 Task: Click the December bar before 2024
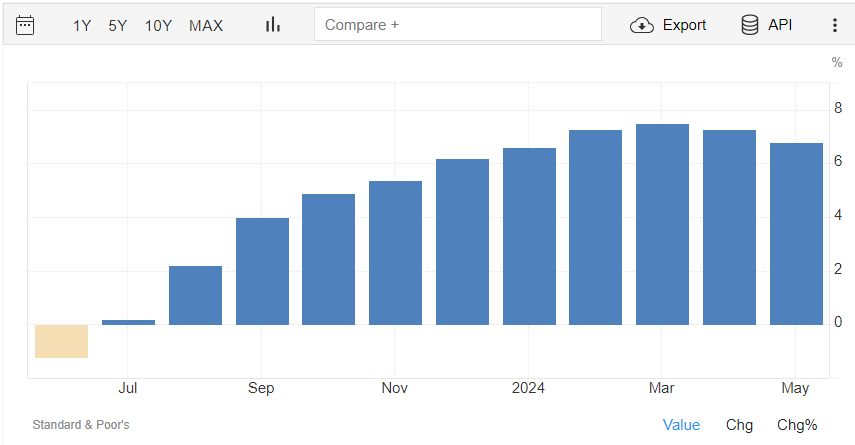pos(462,242)
